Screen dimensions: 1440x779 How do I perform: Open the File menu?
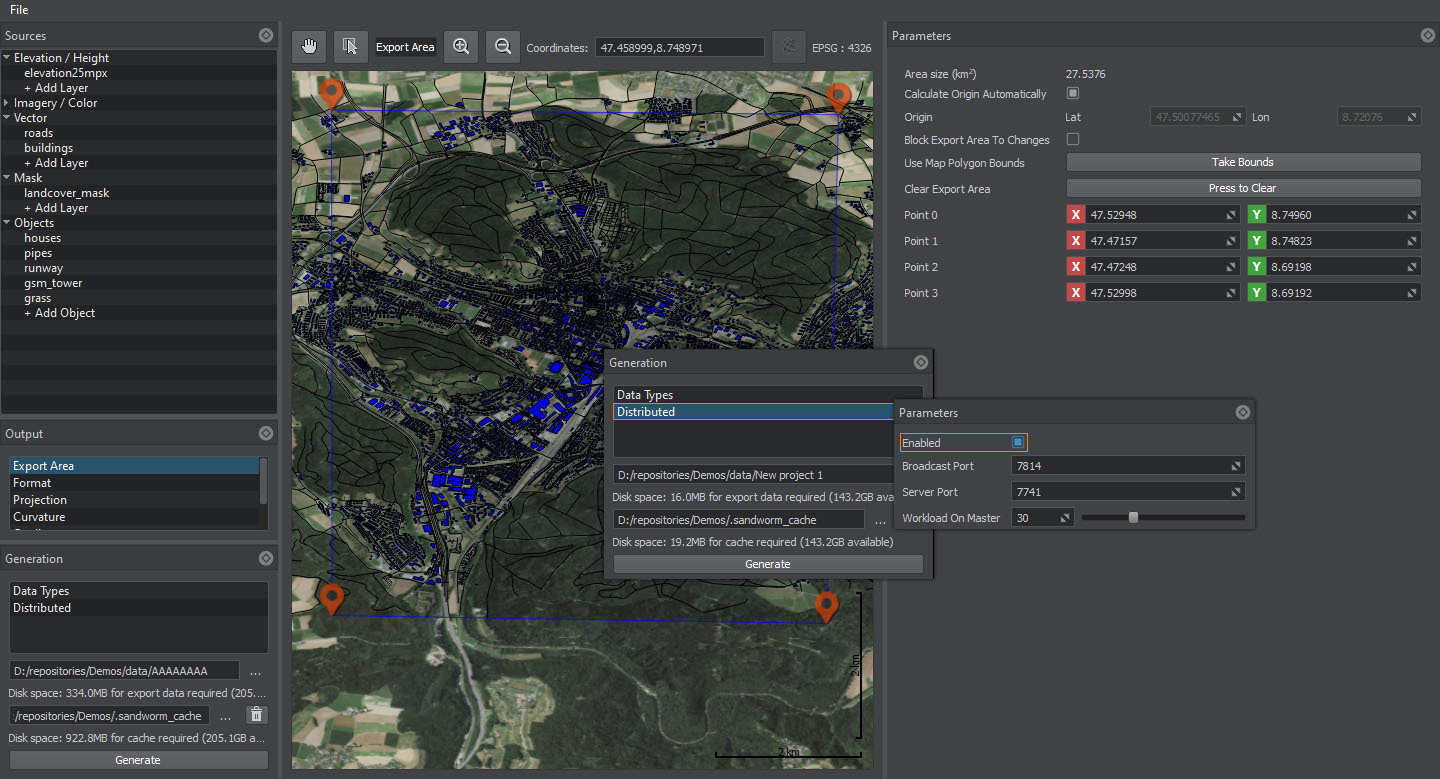click(x=19, y=10)
